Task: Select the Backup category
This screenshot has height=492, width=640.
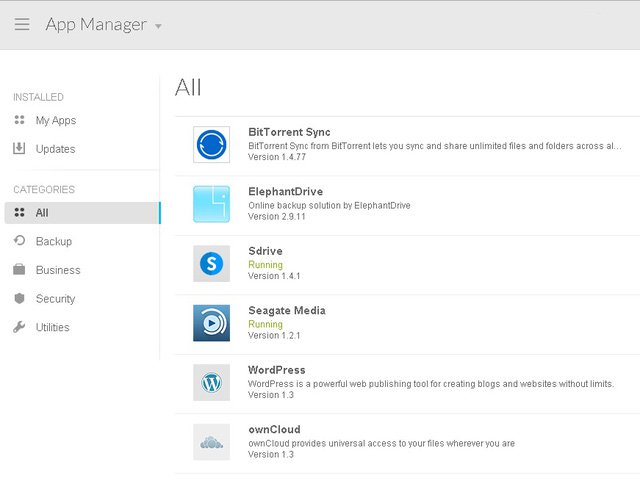Action: click(x=53, y=241)
